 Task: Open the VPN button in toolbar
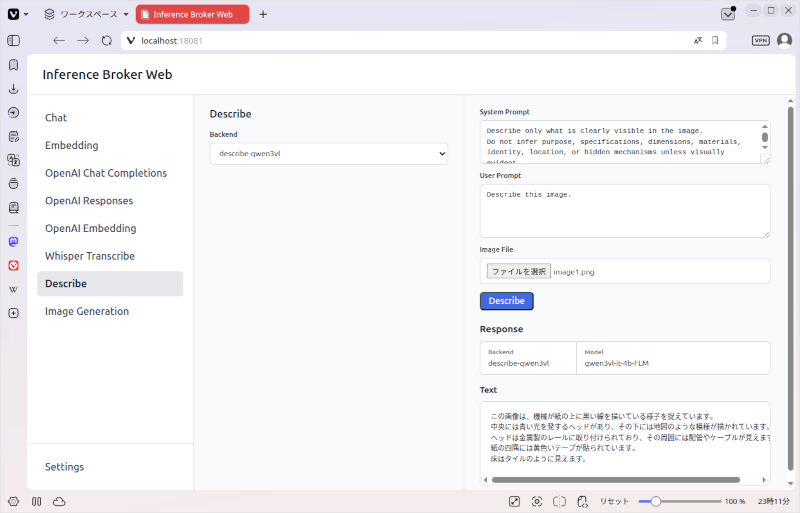(761, 40)
